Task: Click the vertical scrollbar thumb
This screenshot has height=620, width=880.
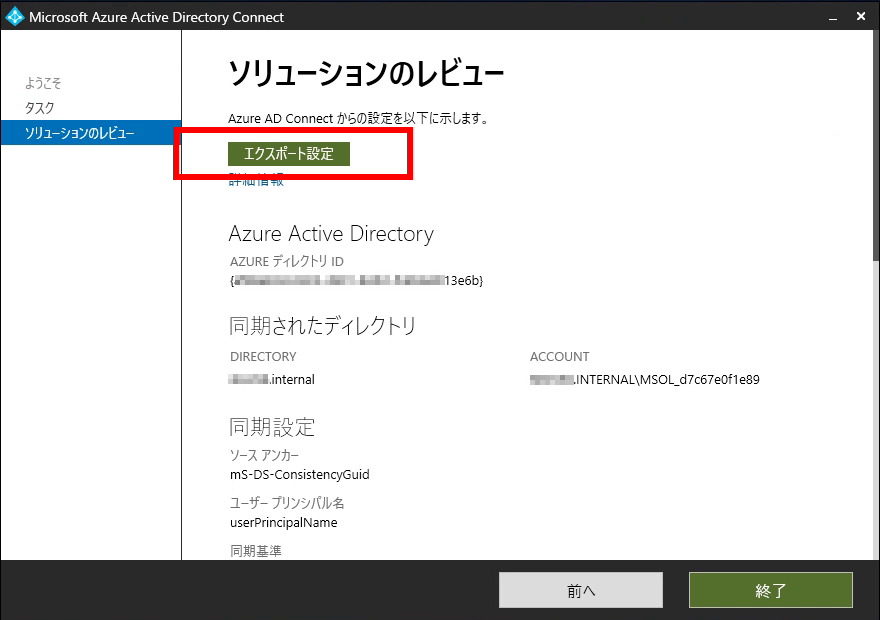Action: point(876,145)
